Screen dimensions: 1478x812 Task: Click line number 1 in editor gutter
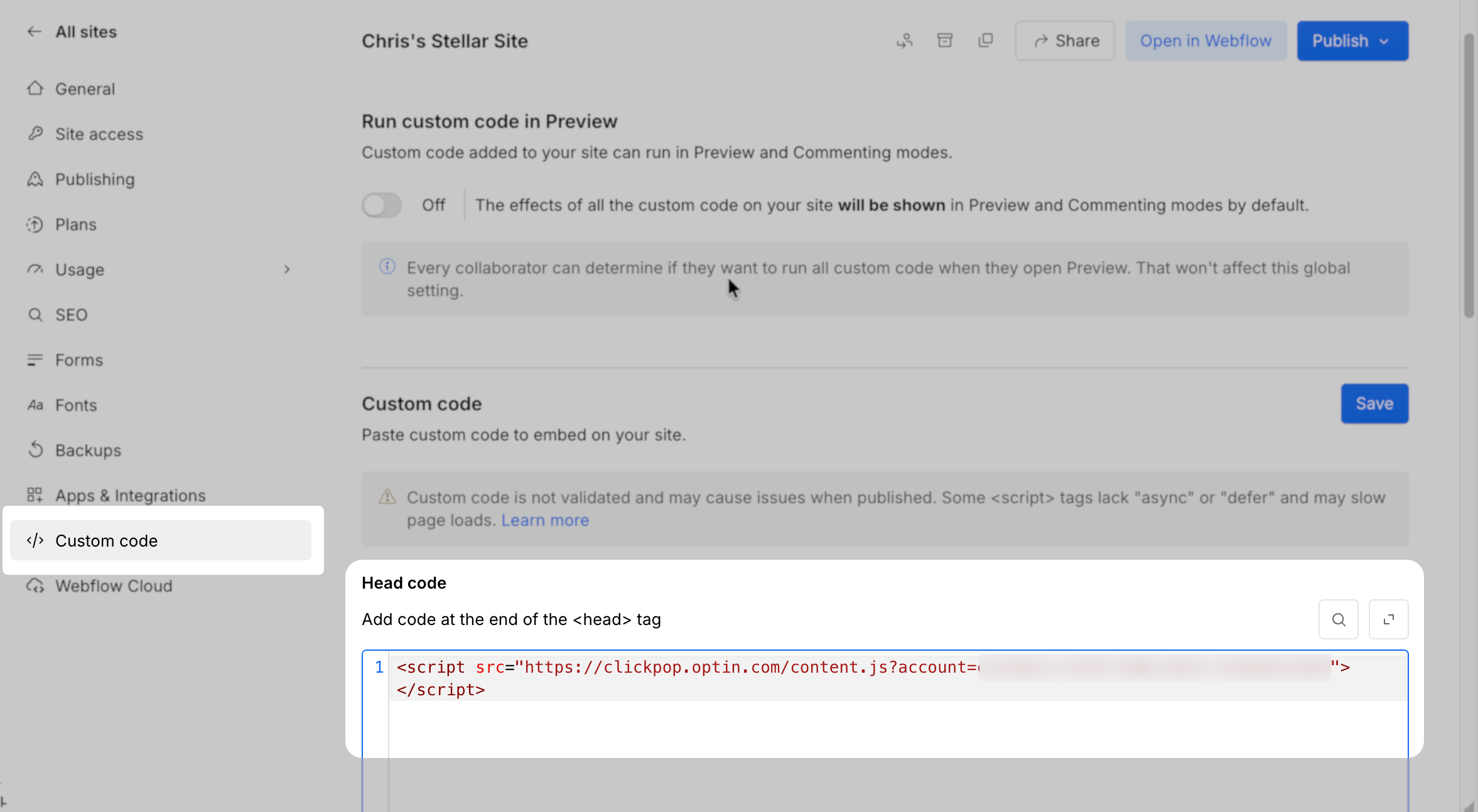379,666
